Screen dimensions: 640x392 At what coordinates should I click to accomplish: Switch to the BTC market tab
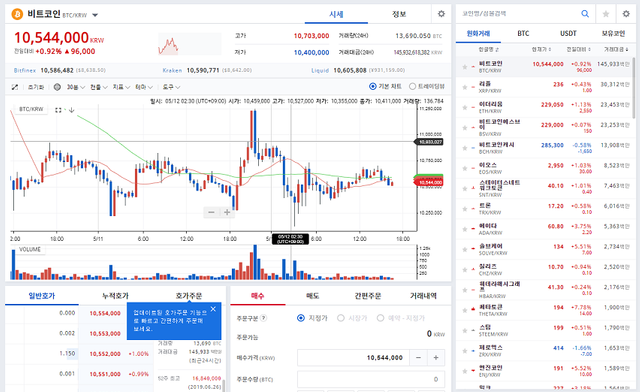(x=523, y=33)
